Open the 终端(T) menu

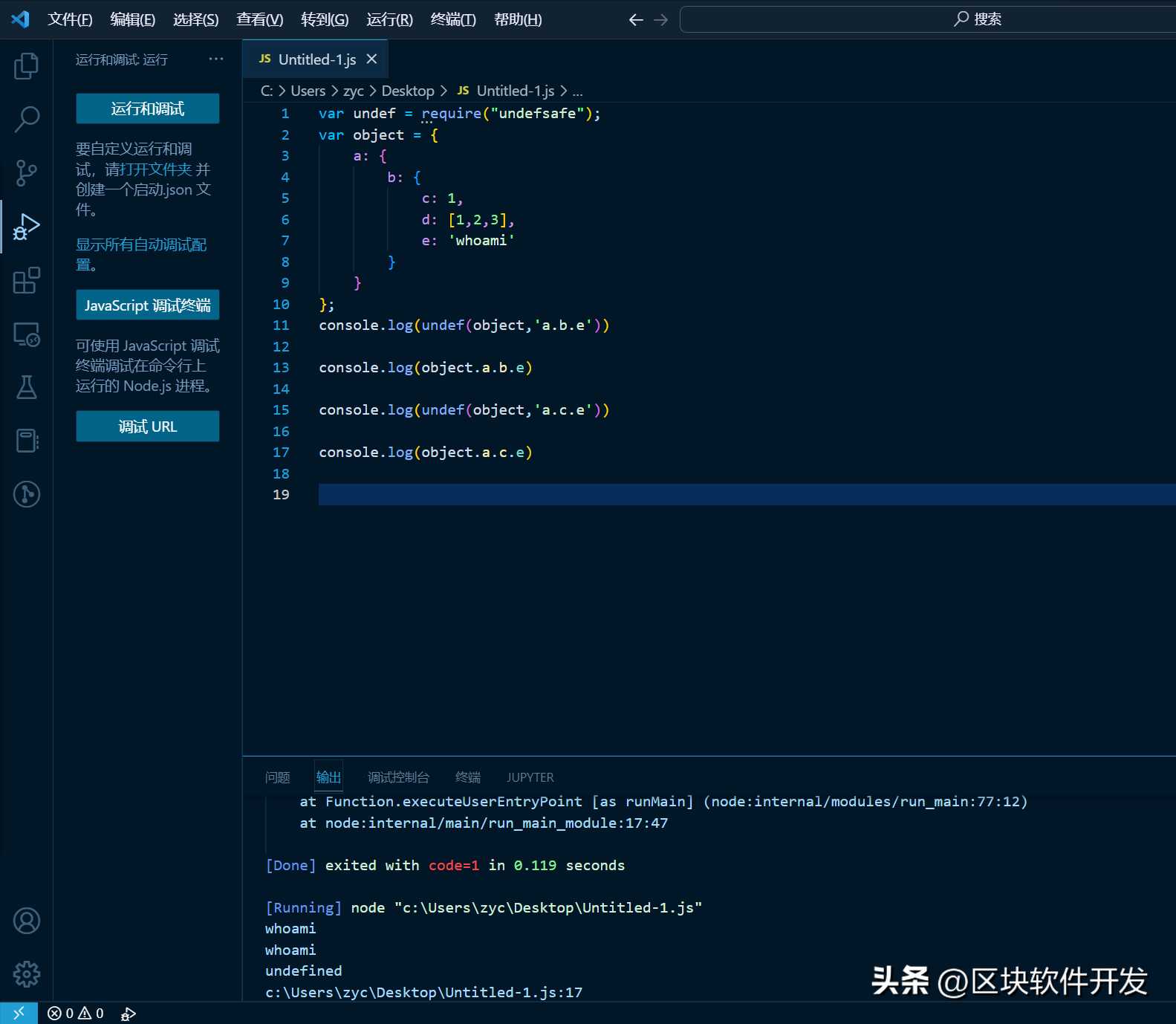[453, 20]
